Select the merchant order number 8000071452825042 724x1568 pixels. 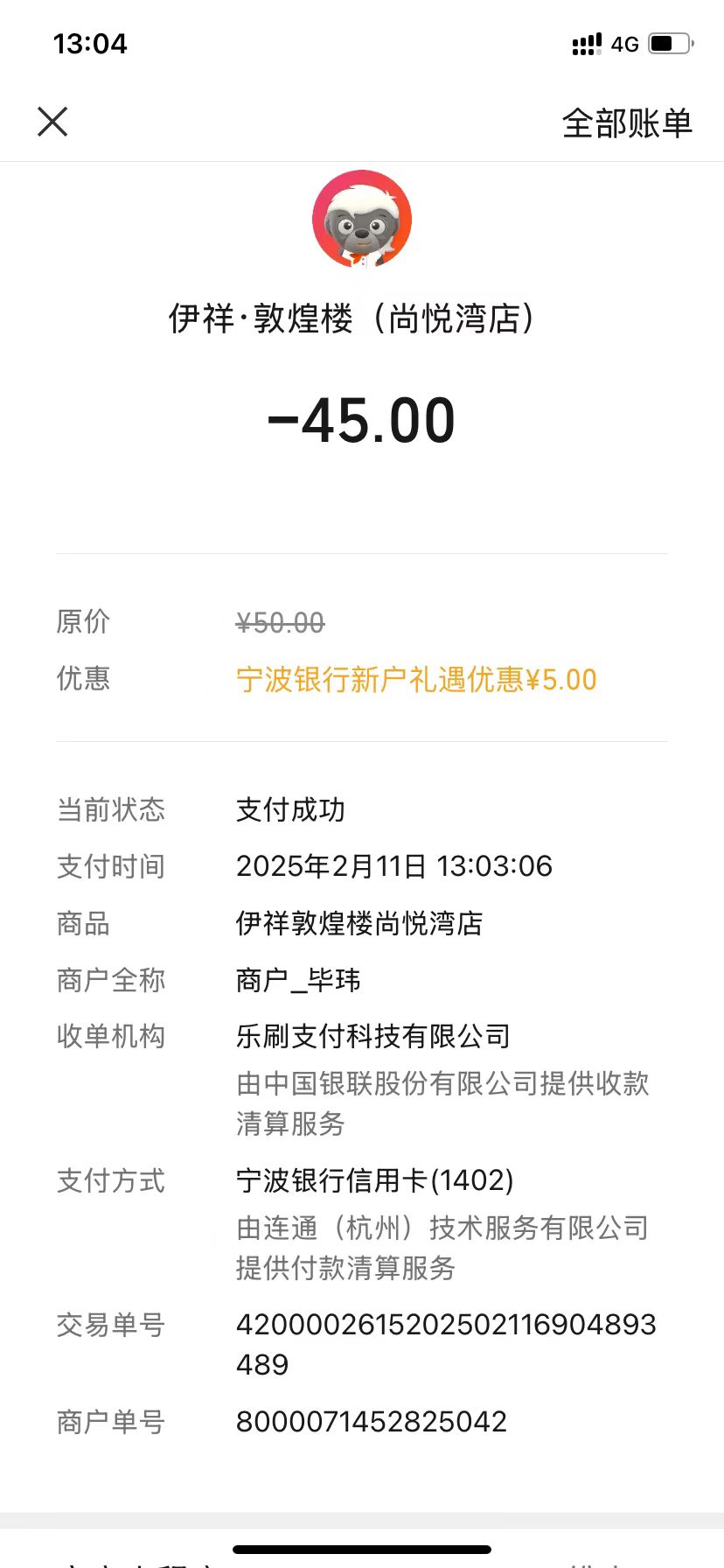(x=372, y=1422)
